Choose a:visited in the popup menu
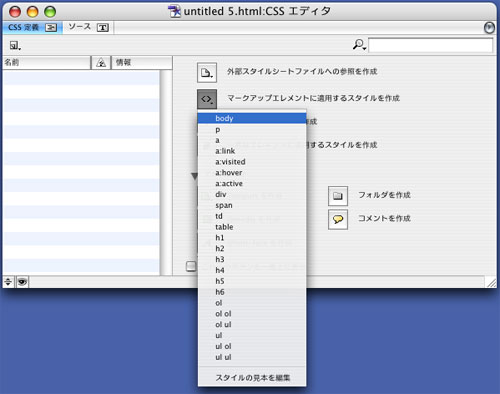Image resolution: width=500 pixels, height=394 pixels. (x=252, y=162)
